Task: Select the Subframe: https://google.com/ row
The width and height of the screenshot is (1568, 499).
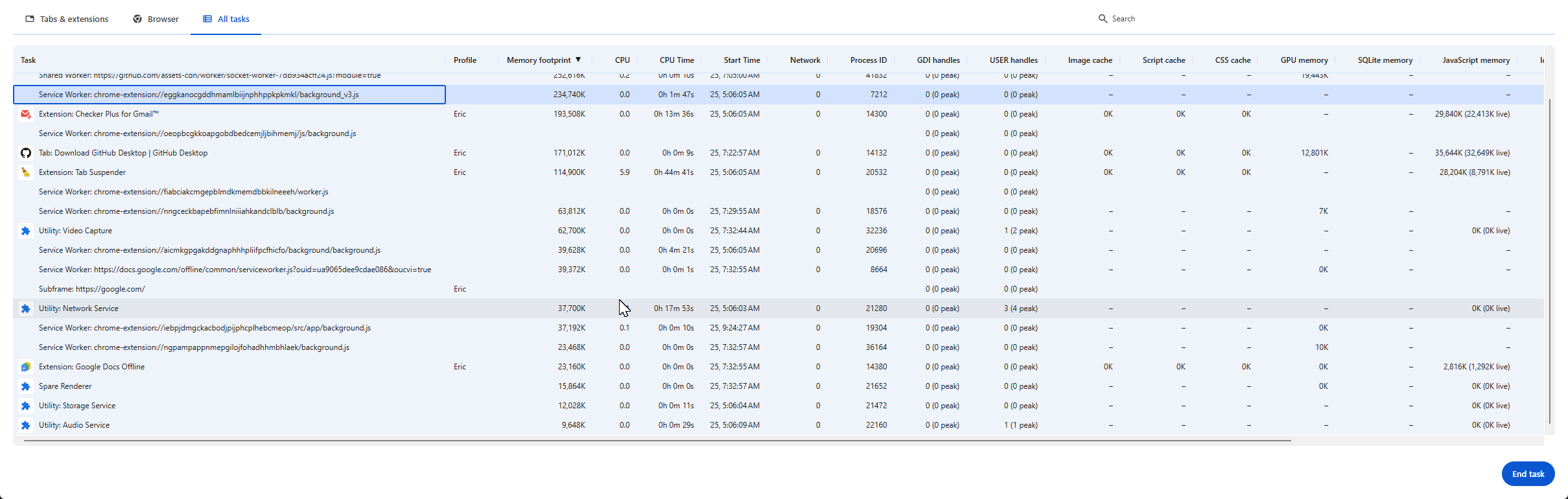Action: tap(91, 289)
